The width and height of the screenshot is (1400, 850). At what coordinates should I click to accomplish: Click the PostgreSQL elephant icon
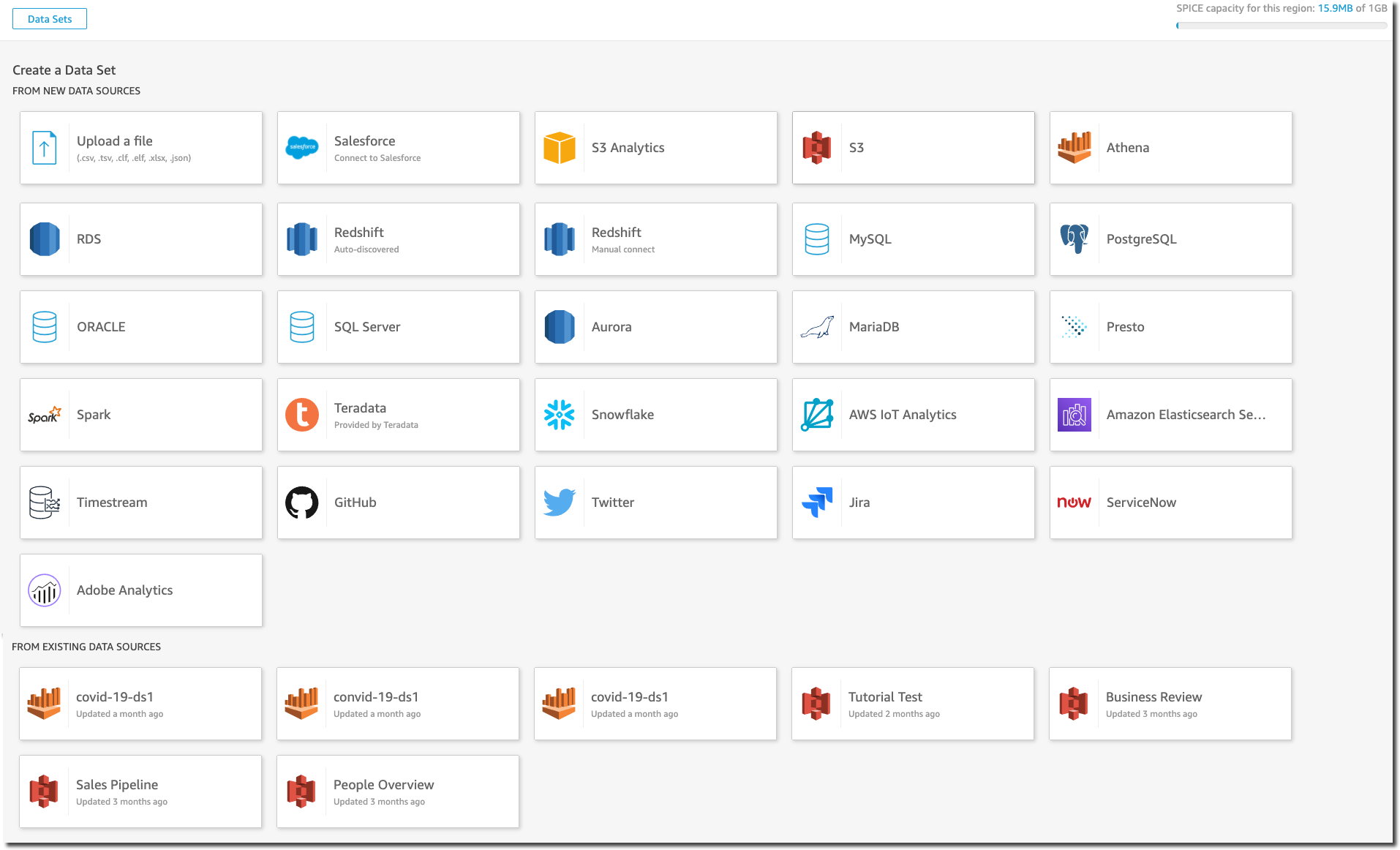(1075, 239)
